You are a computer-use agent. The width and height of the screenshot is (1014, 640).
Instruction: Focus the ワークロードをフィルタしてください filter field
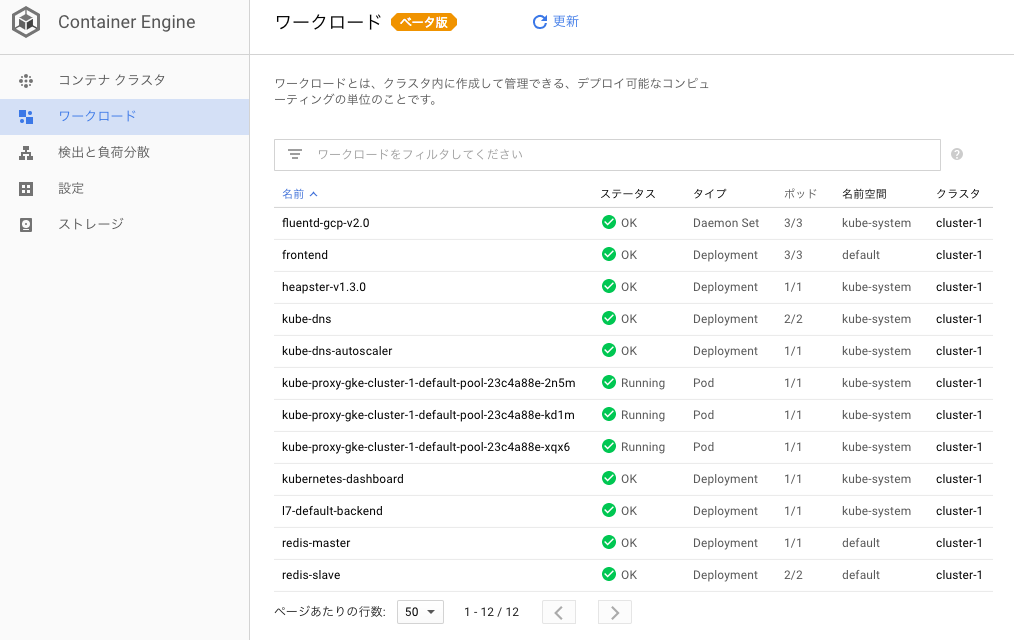tap(607, 155)
